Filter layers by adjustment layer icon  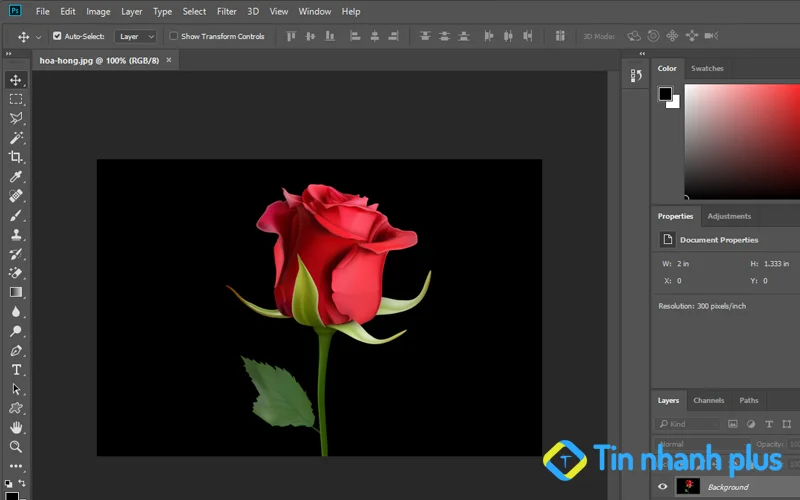tap(751, 424)
